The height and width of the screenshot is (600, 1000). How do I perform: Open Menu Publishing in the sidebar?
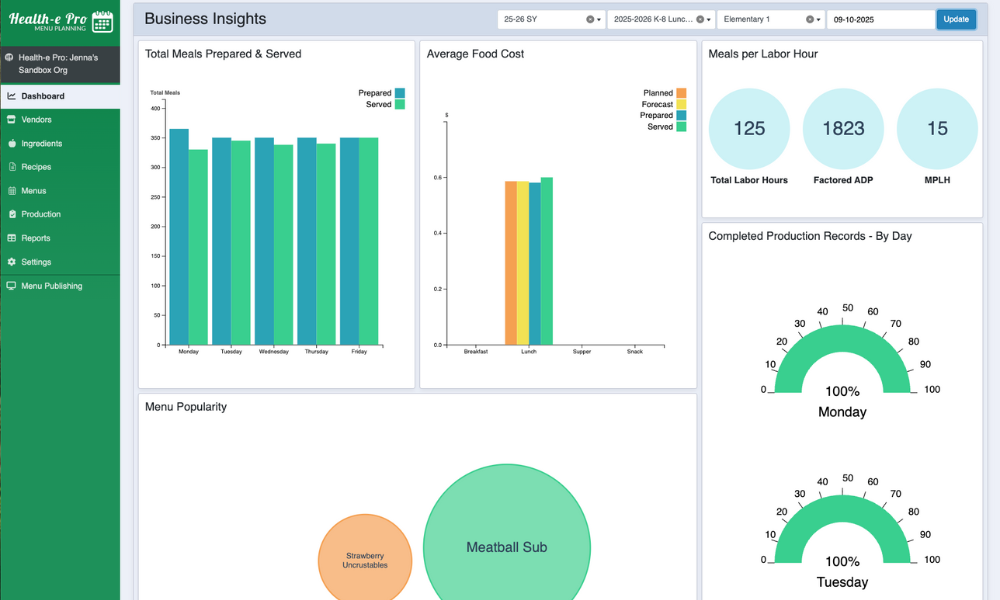tap(51, 286)
